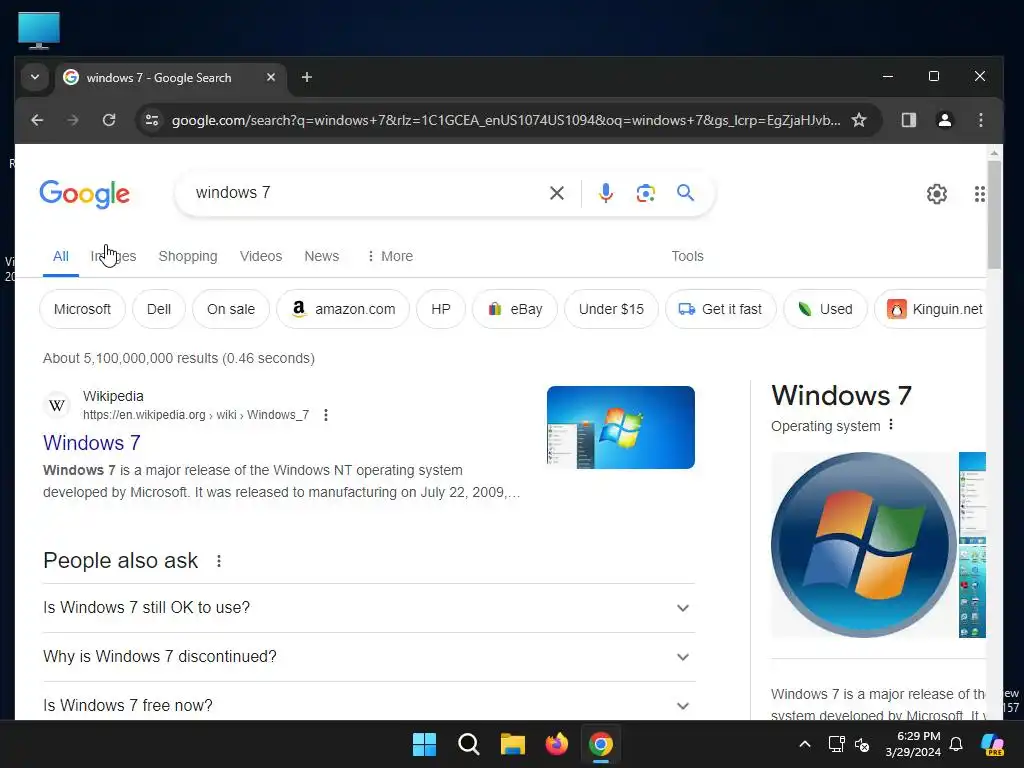Expand the More search categories menu
This screenshot has width=1024, height=768.
(x=390, y=257)
